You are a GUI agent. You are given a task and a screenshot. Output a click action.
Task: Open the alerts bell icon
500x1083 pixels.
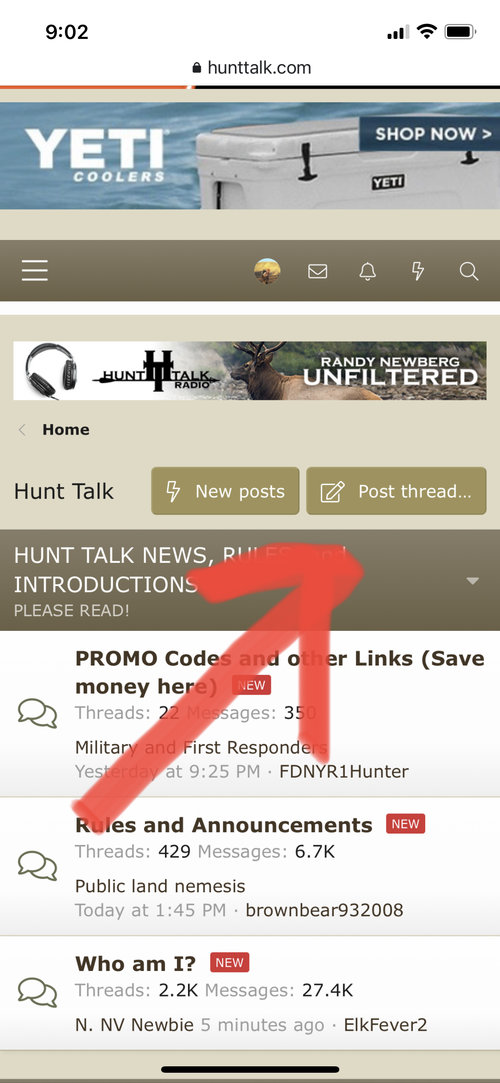368,271
